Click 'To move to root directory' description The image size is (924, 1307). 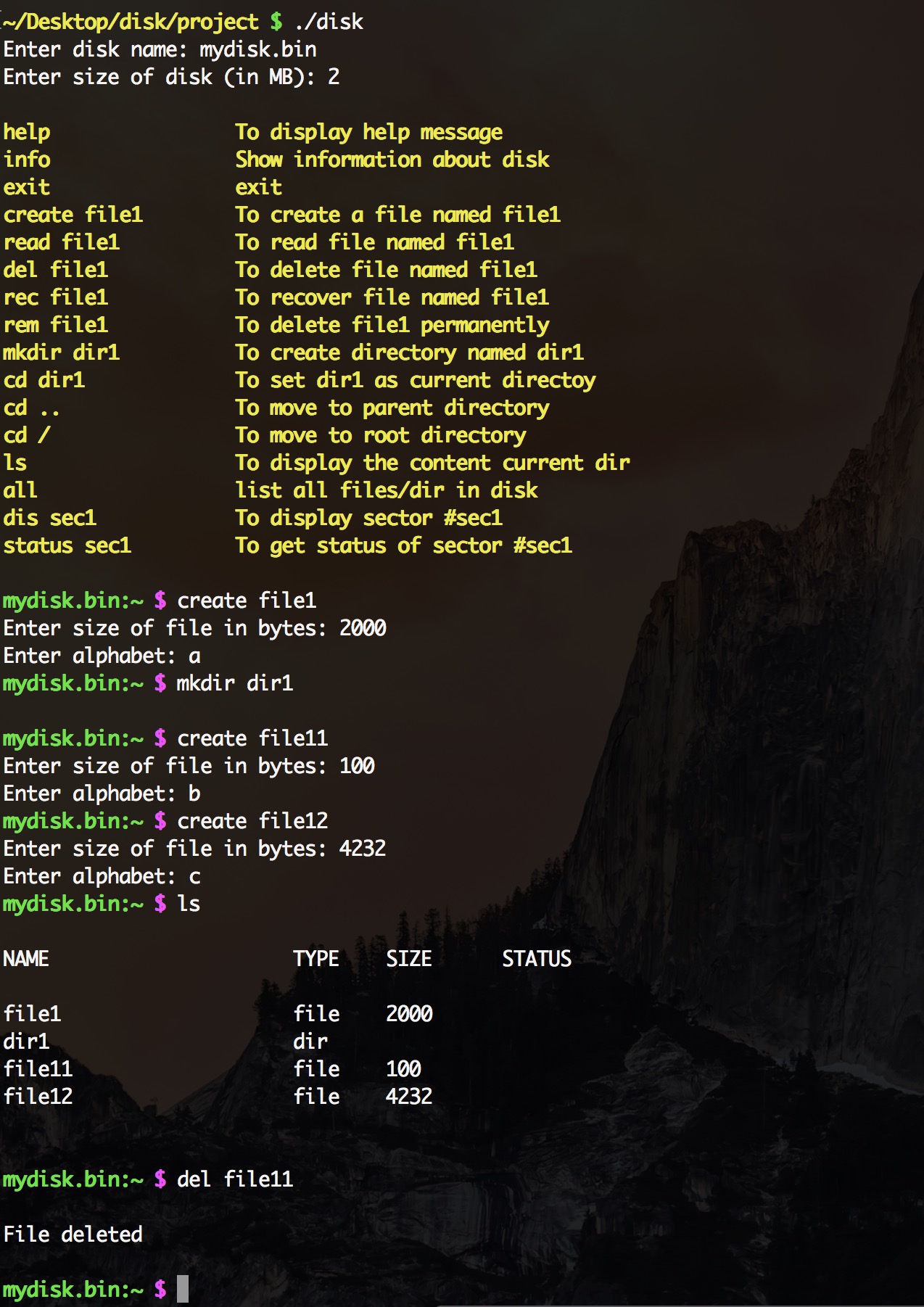point(381,435)
